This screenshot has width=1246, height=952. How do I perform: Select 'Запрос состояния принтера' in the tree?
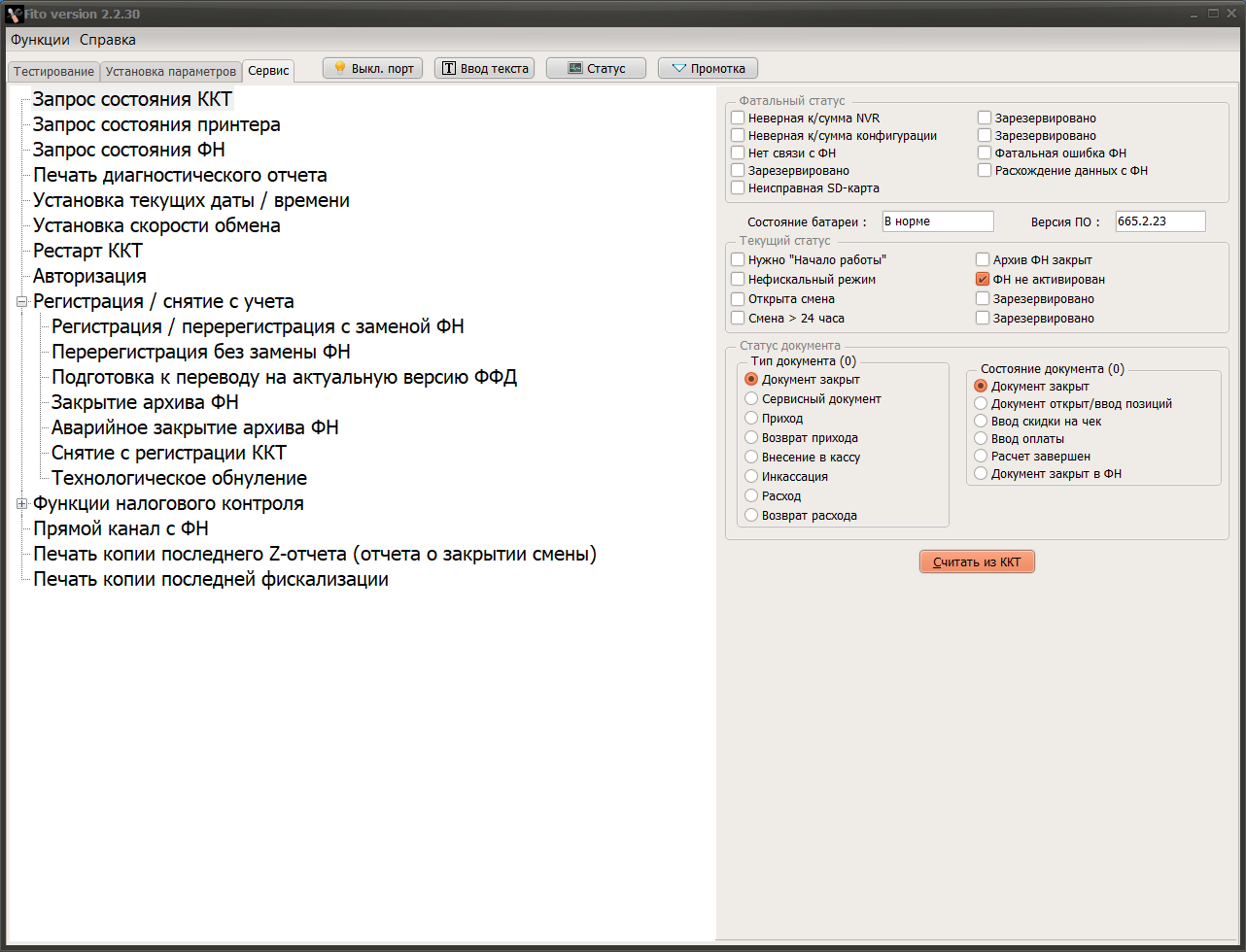click(x=156, y=124)
